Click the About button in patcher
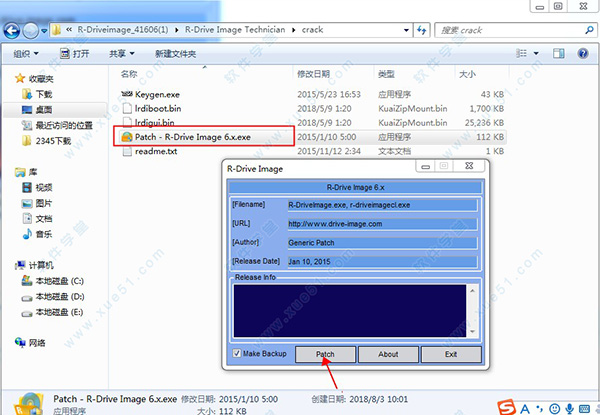 [x=388, y=354]
